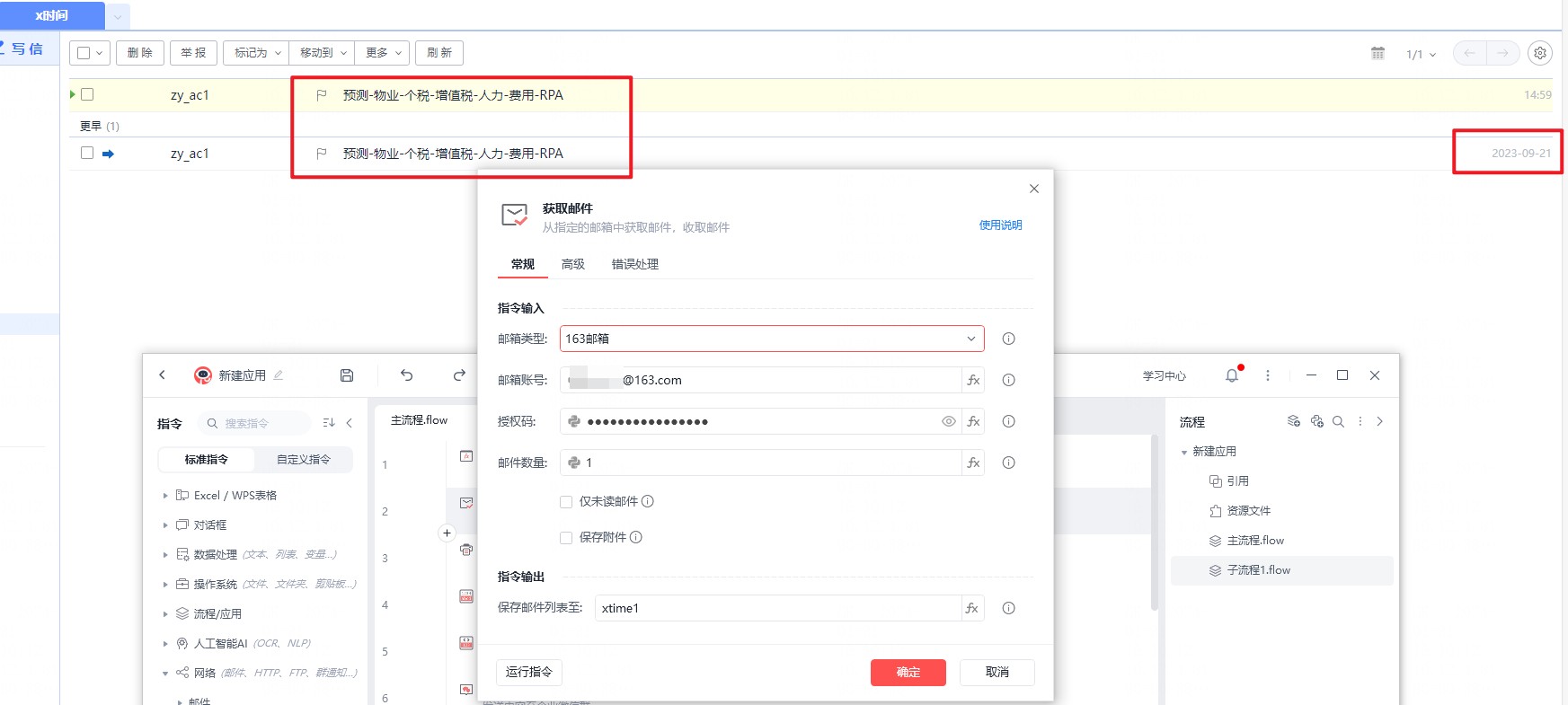Switch to 自定义指令 tab

coord(304,459)
